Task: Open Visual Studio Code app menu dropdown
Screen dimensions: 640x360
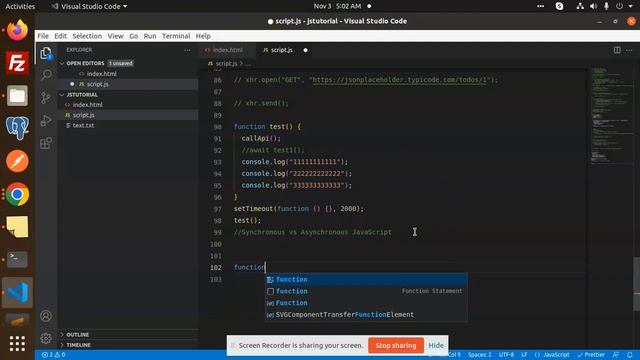Action: [x=89, y=6]
